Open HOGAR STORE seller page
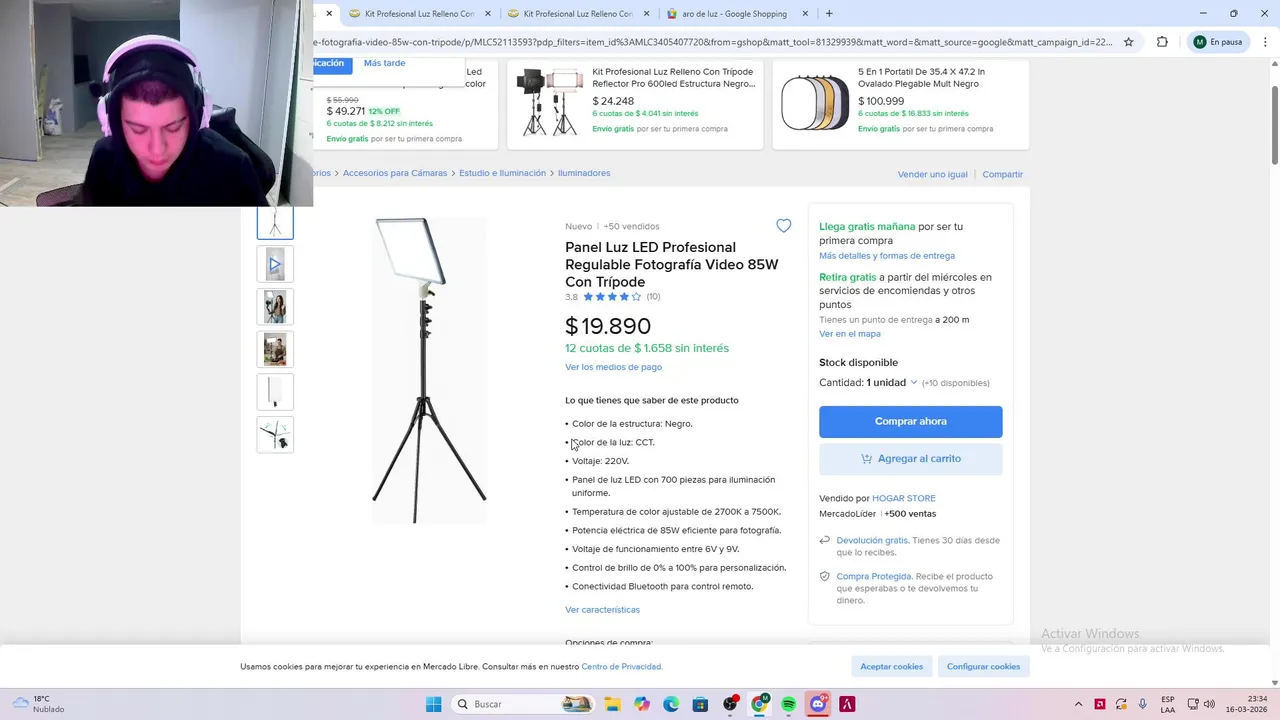1280x720 pixels. tap(904, 498)
